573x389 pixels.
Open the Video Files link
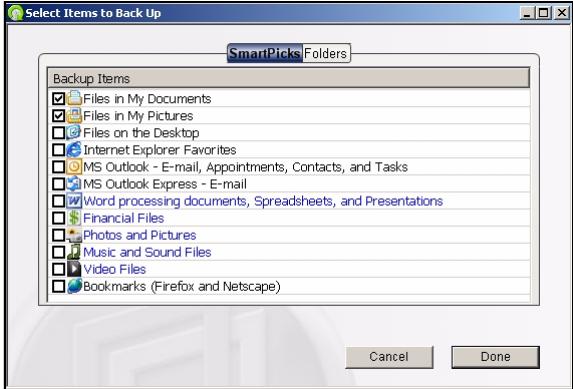click(x=115, y=269)
